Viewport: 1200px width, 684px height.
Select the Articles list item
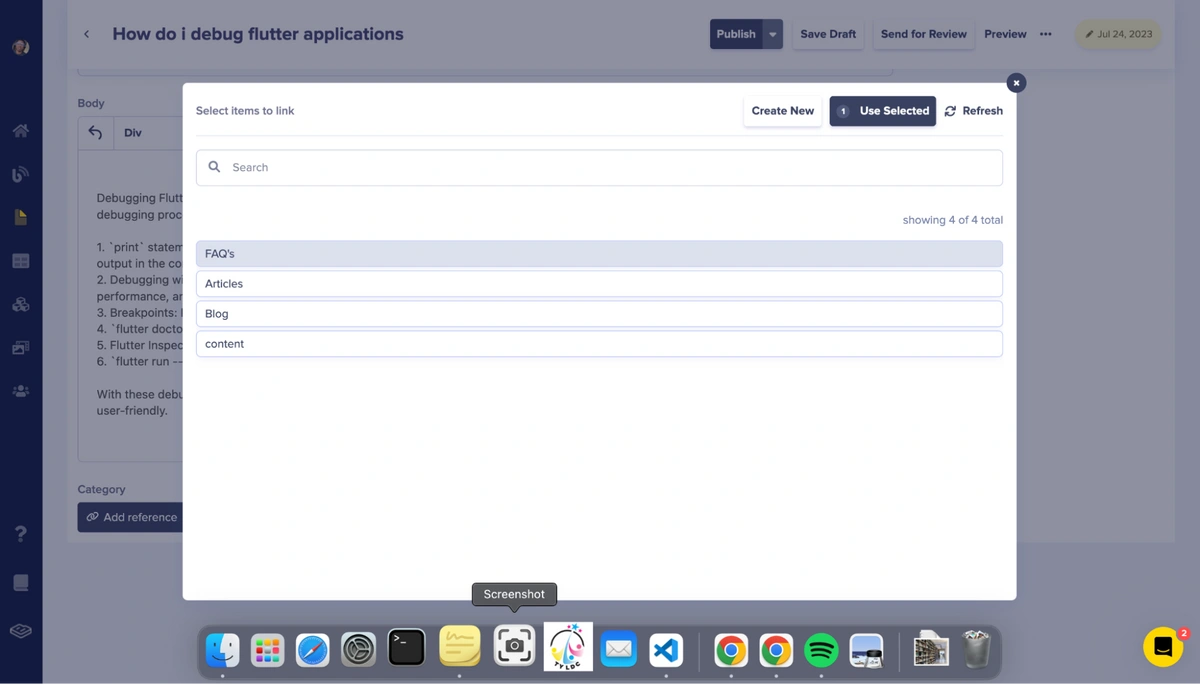coord(599,284)
